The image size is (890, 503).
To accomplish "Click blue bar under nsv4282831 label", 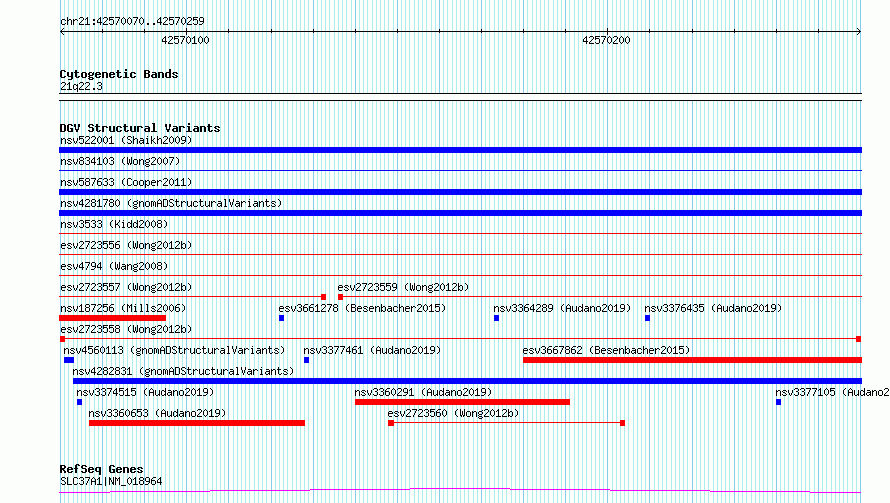I will (467, 381).
